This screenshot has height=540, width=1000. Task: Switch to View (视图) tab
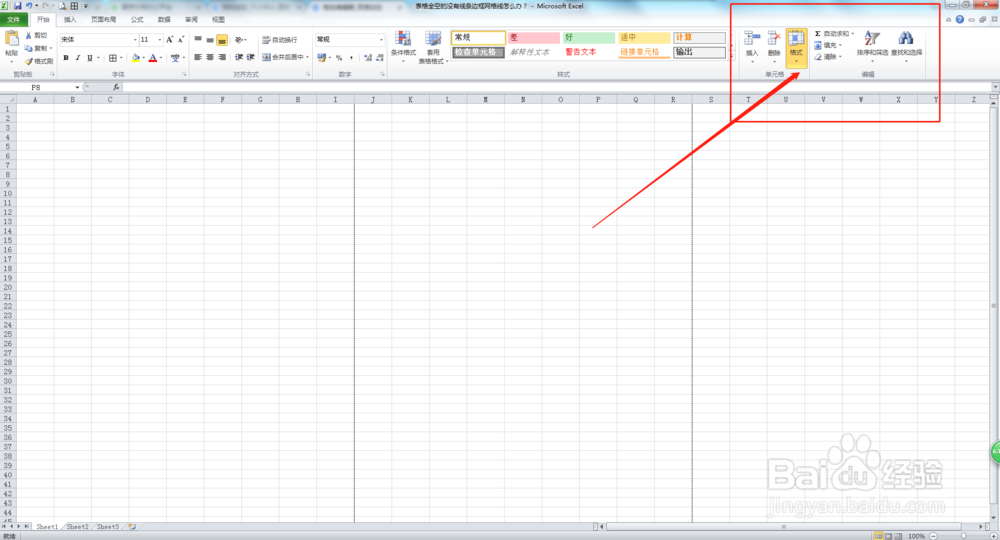point(218,20)
